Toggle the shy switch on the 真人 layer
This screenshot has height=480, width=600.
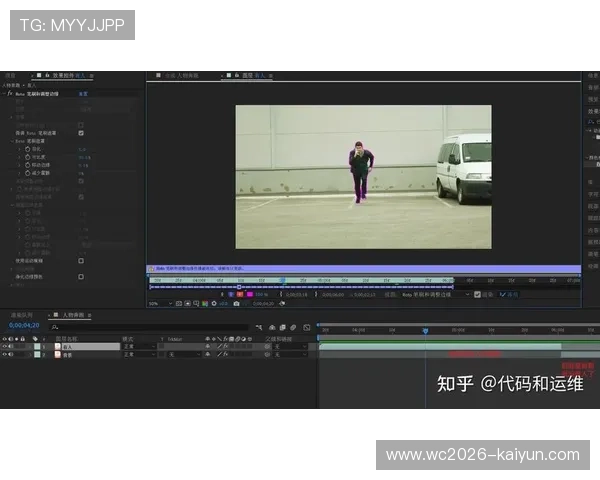click(207, 346)
